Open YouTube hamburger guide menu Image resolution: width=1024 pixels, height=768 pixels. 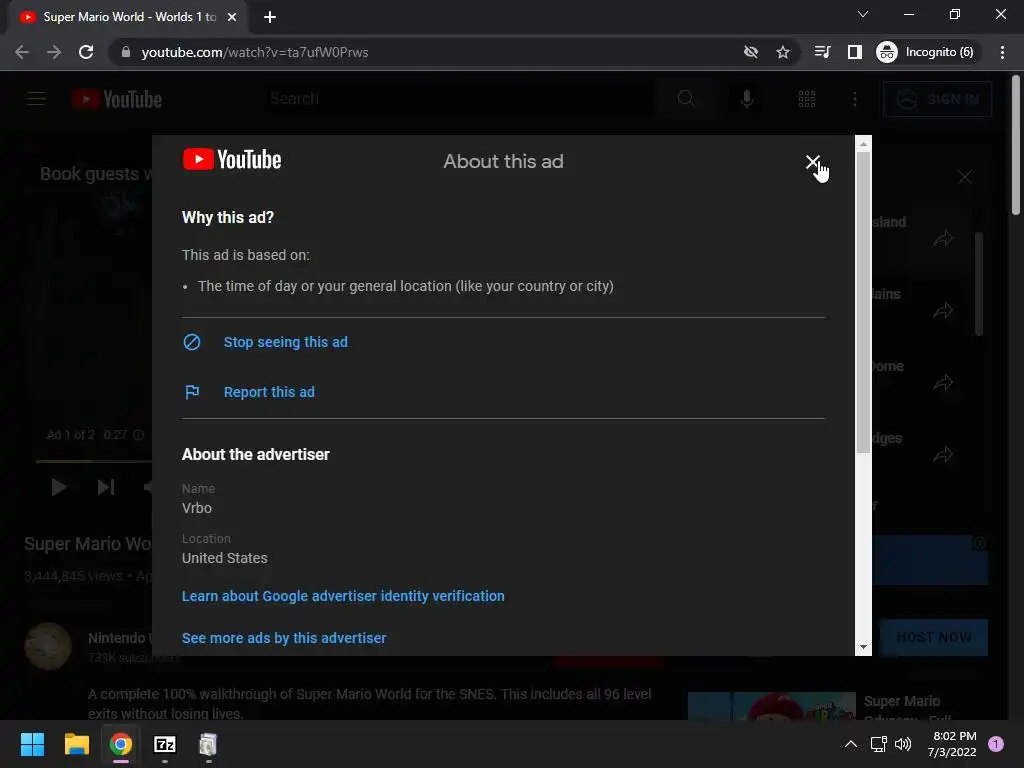[36, 99]
